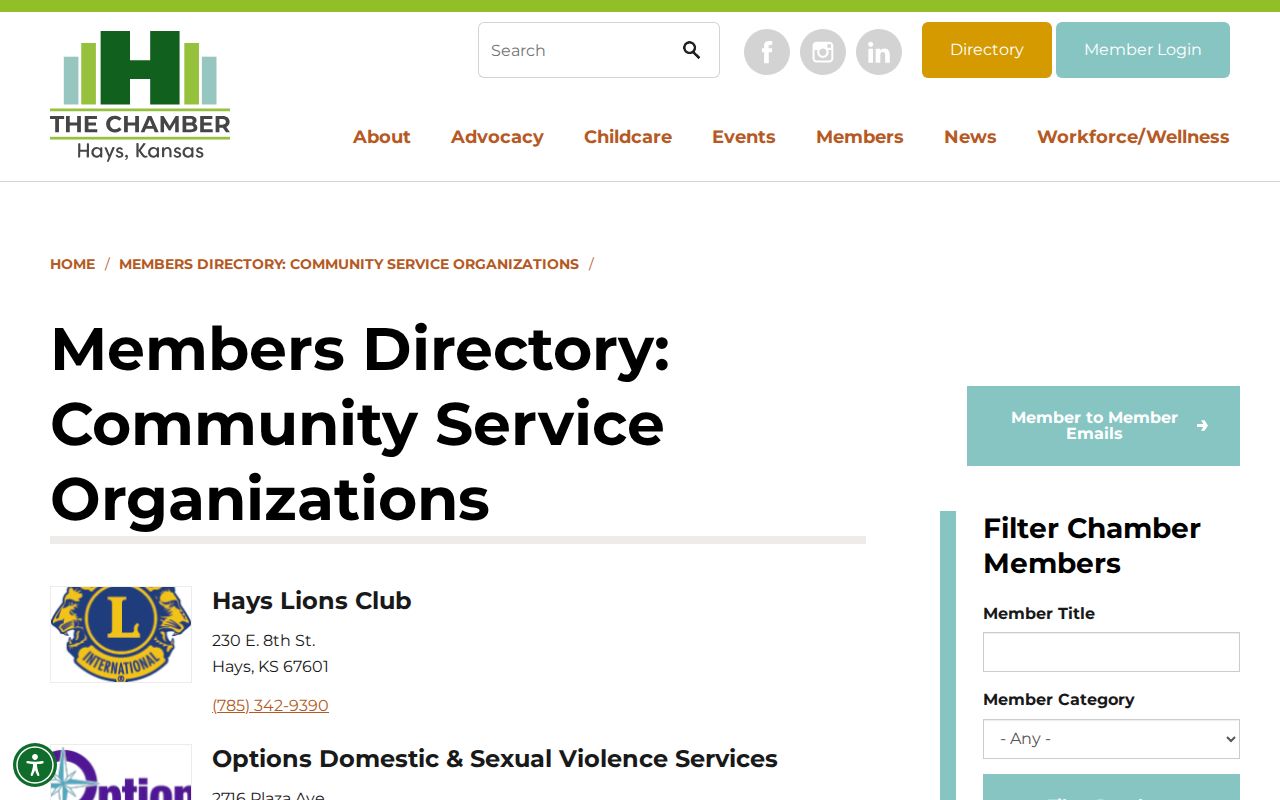This screenshot has height=800, width=1280.
Task: Open the Workforce/Wellness menu
Action: tap(1133, 137)
